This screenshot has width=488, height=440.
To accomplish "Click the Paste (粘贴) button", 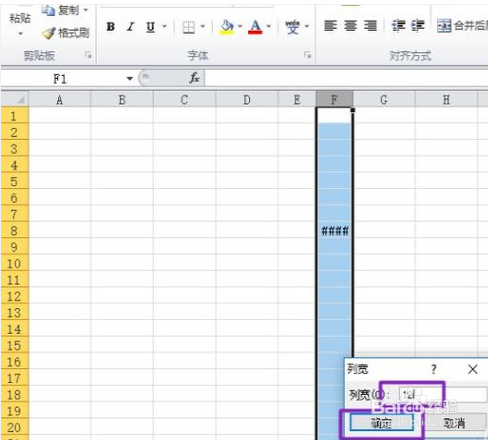I will tap(20, 18).
